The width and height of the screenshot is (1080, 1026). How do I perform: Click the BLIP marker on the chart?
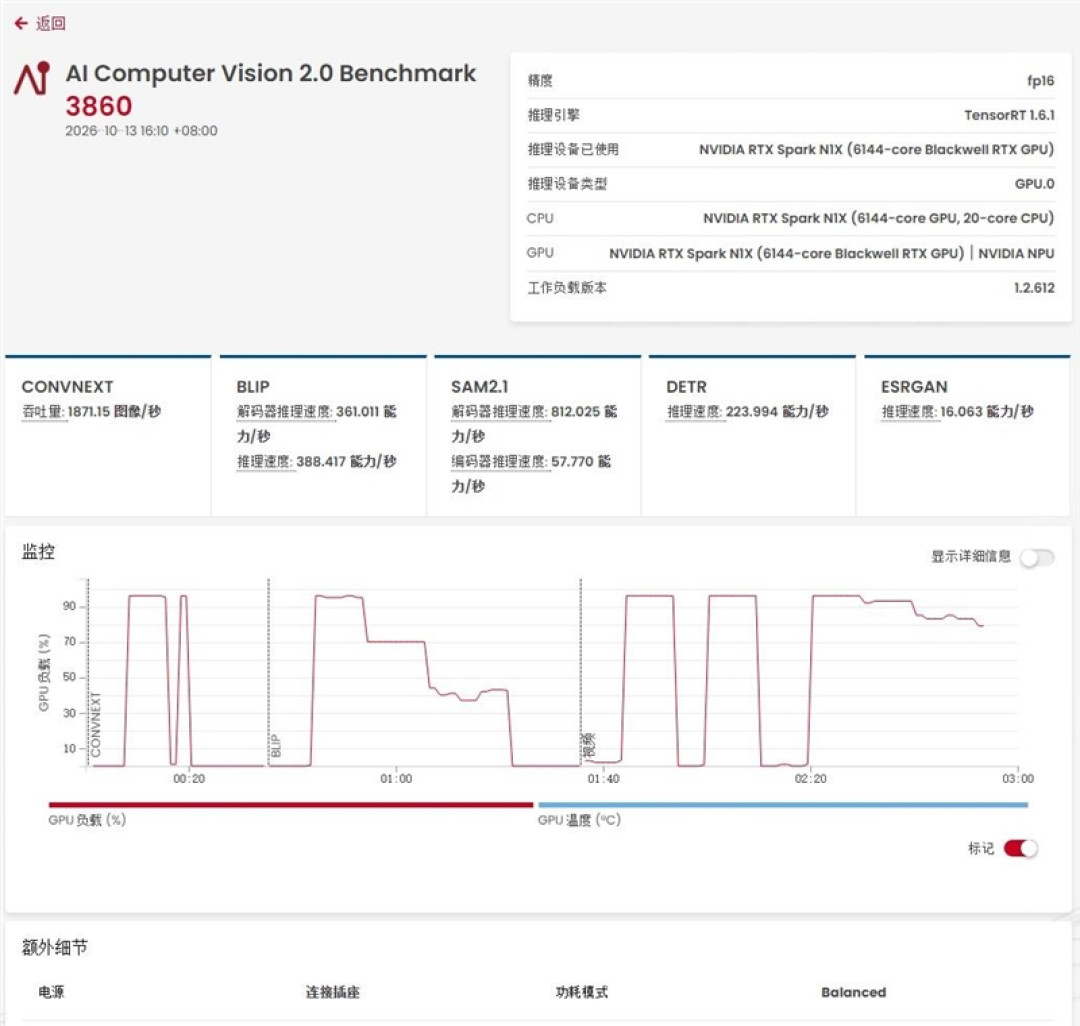(276, 746)
